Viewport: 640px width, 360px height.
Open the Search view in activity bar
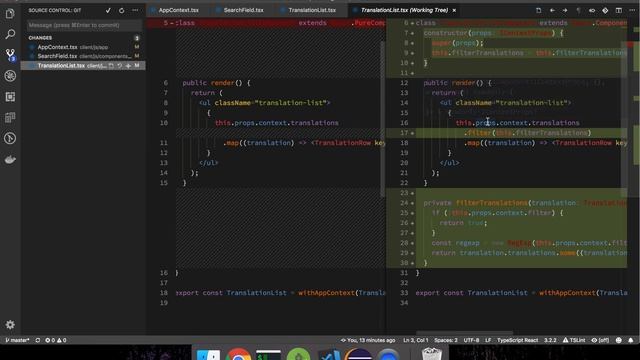point(10,34)
